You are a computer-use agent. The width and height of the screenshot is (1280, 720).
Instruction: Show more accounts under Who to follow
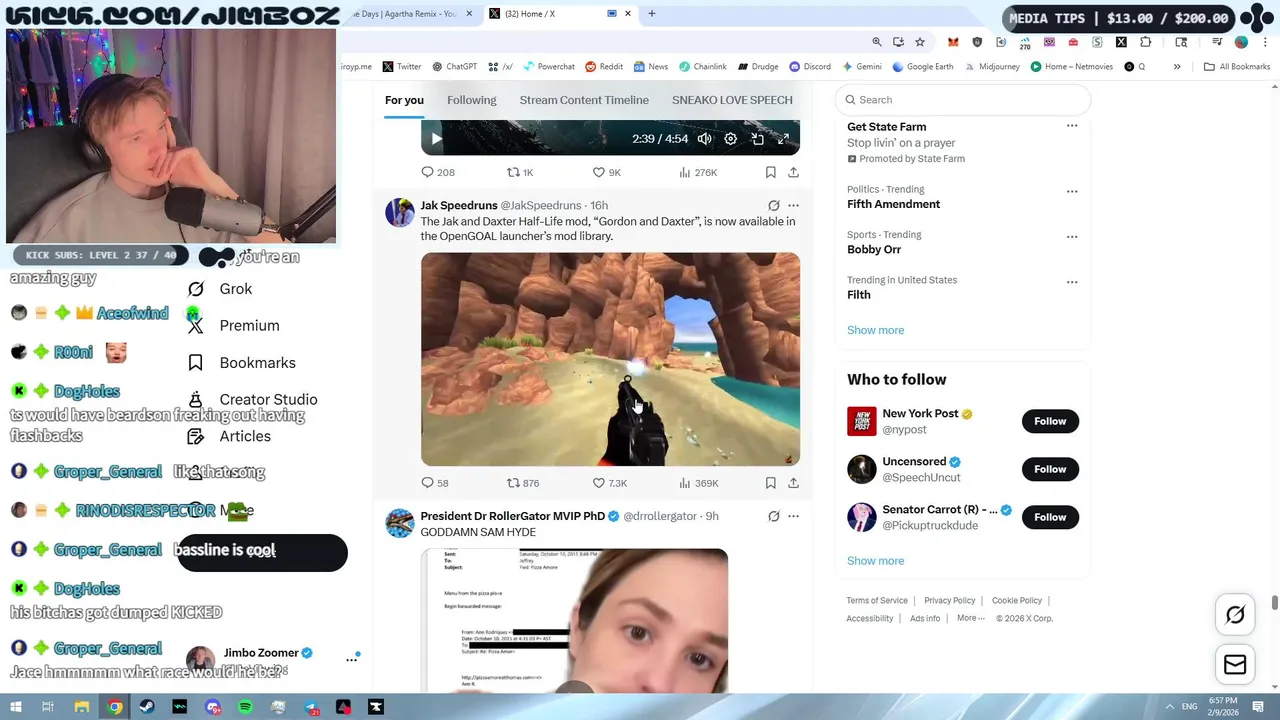coord(875,561)
